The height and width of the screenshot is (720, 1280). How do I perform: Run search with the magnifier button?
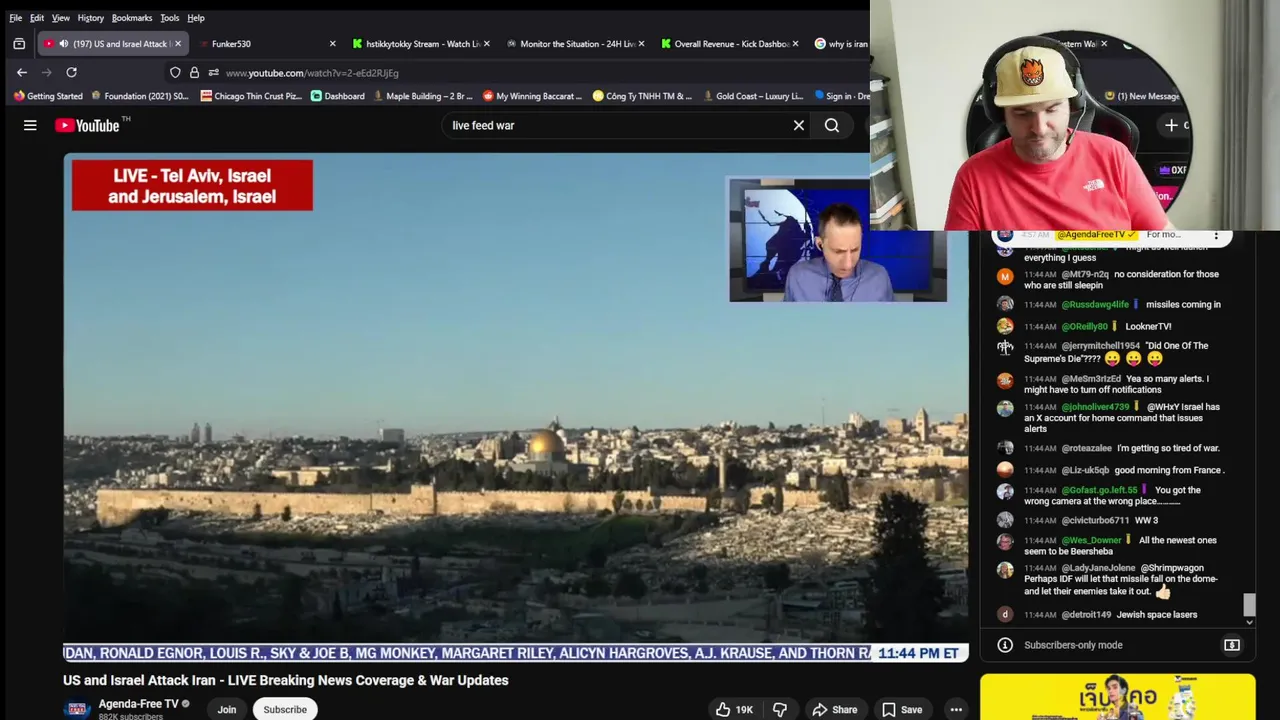coord(832,125)
